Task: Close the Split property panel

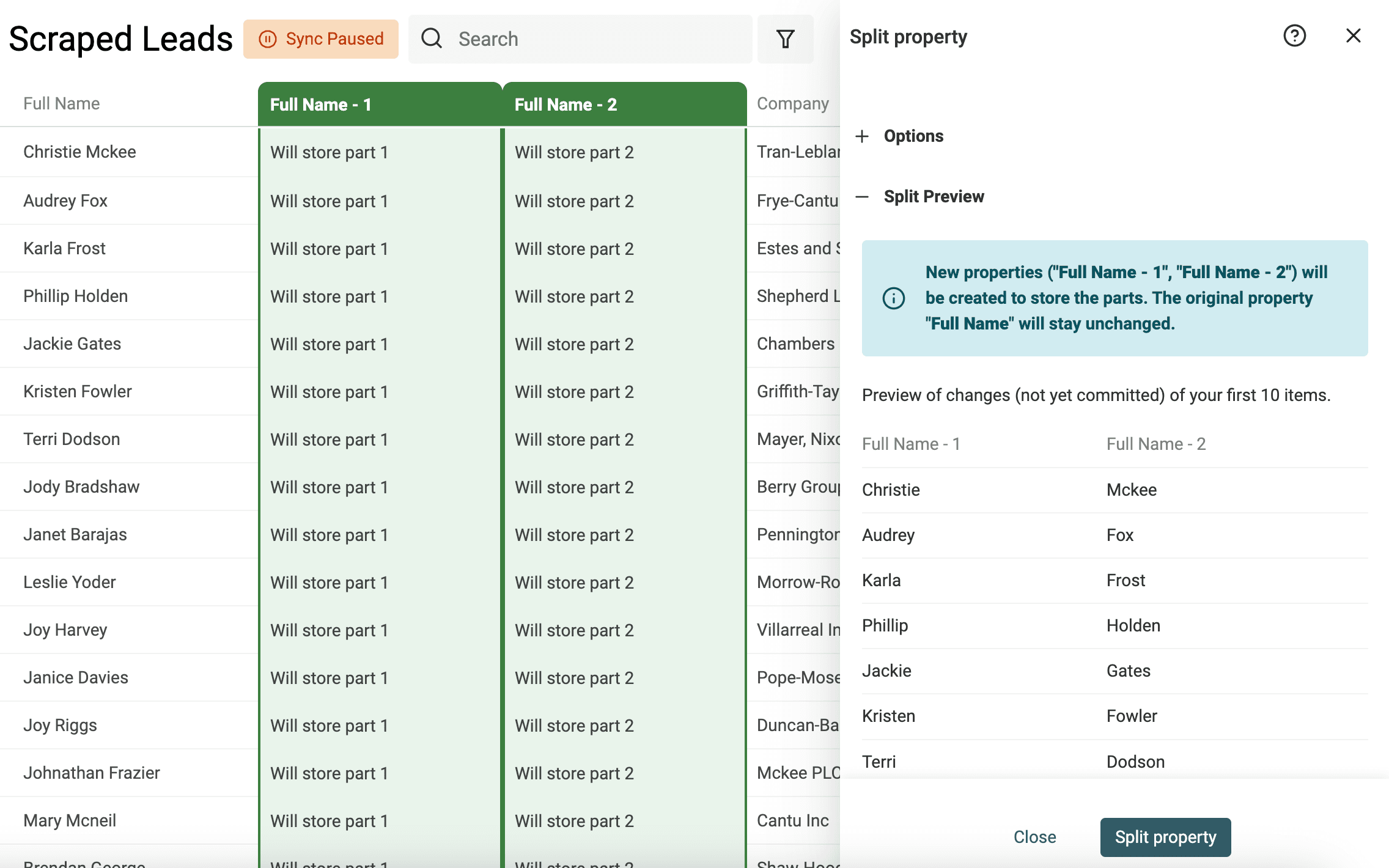Action: click(x=1353, y=36)
